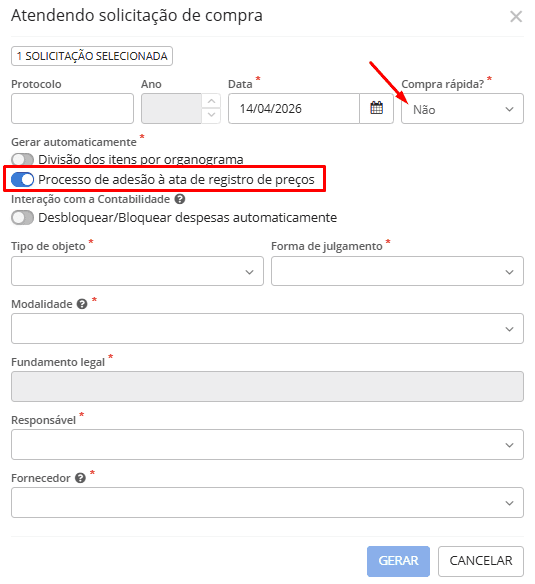Focus the Protocolo input field

coord(72,109)
